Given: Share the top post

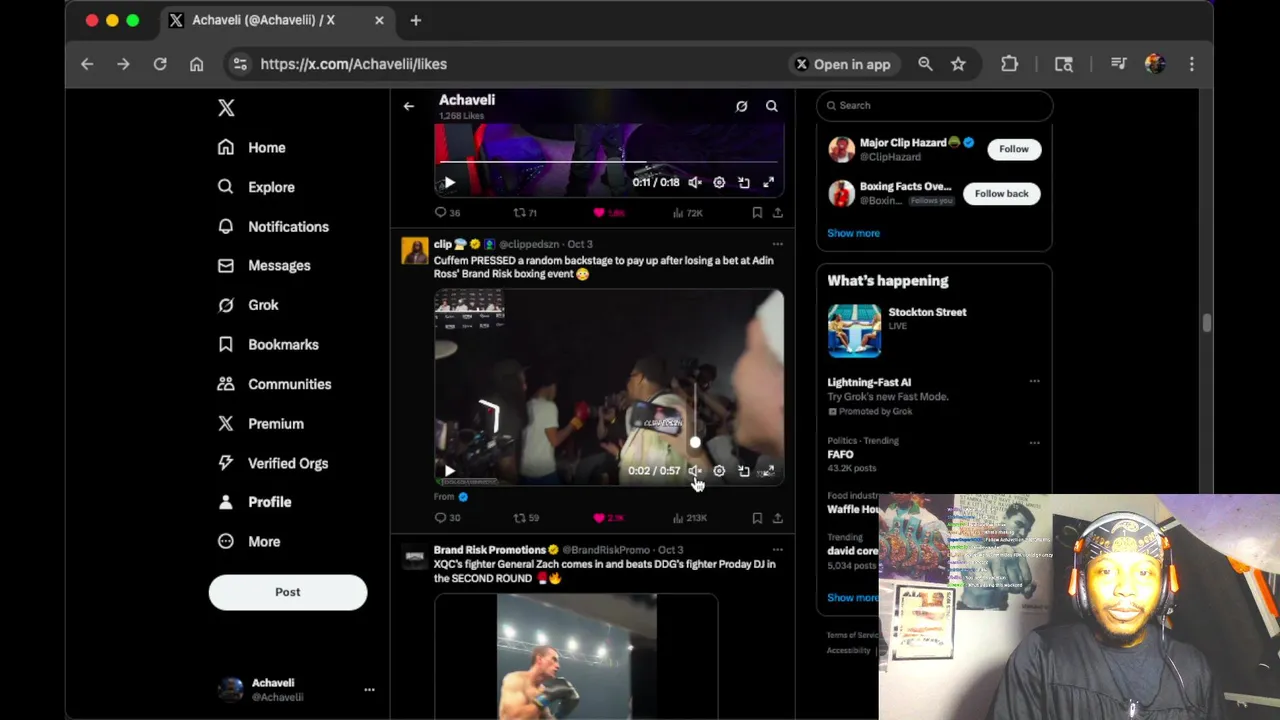Looking at the screenshot, I should tap(777, 213).
